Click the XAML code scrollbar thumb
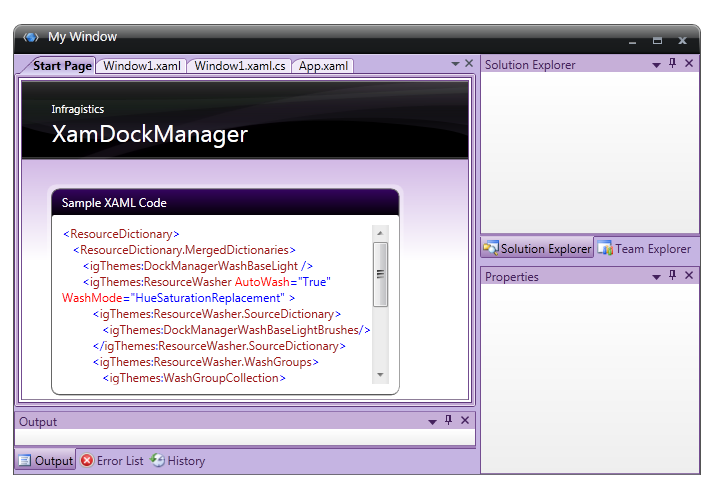 pos(380,274)
